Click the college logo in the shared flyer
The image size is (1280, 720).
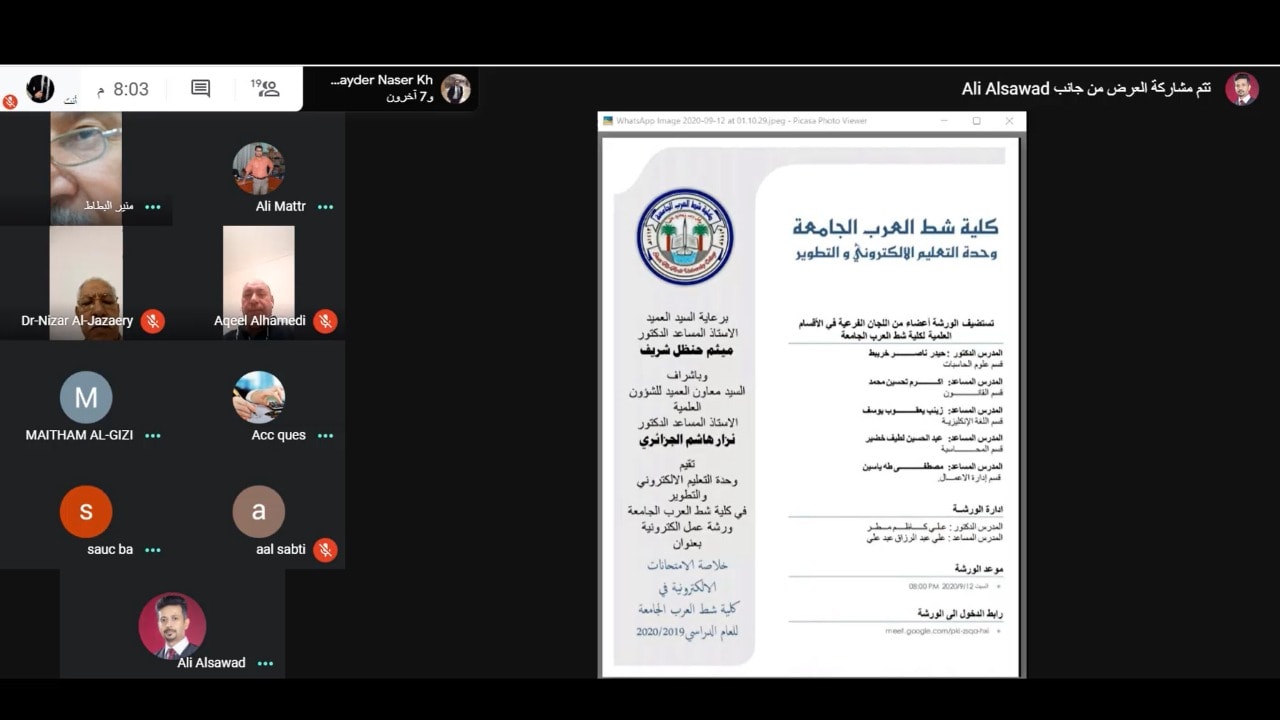pos(685,237)
